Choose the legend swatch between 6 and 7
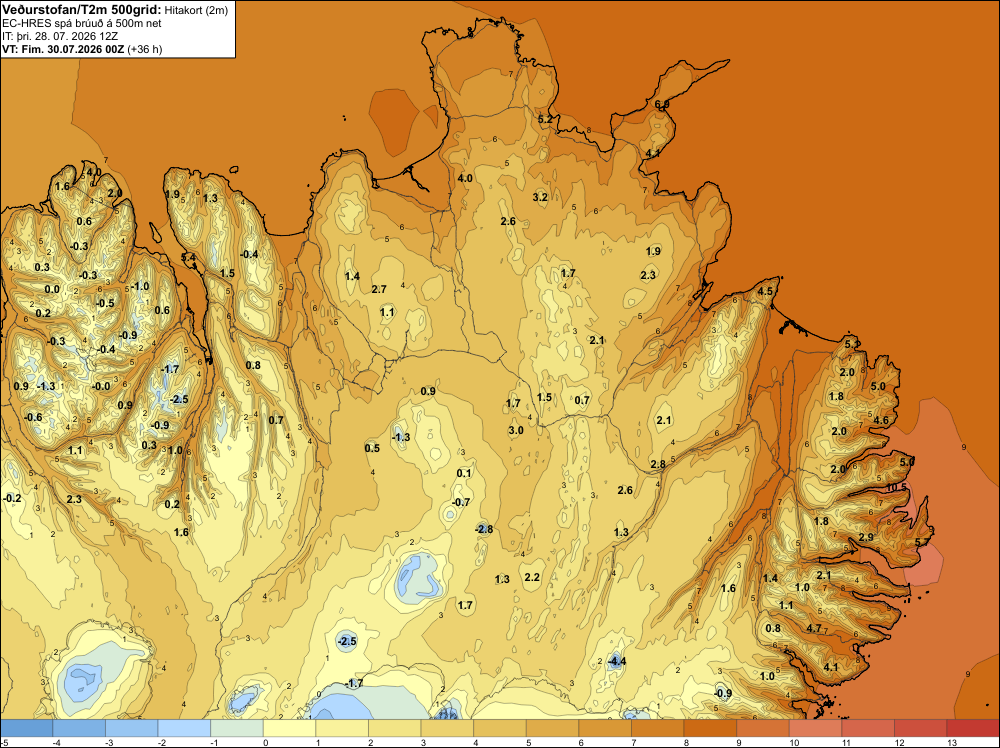The image size is (1000, 748). point(605,728)
